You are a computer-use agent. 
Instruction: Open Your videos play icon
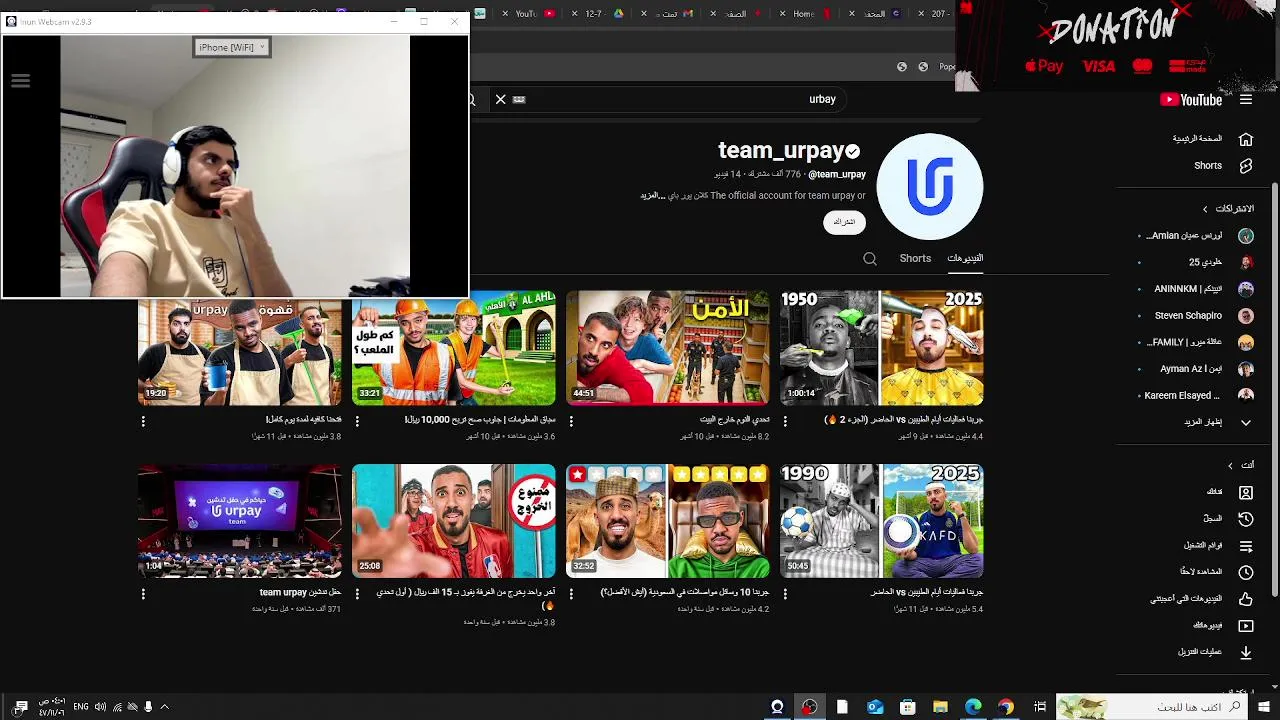1246,626
